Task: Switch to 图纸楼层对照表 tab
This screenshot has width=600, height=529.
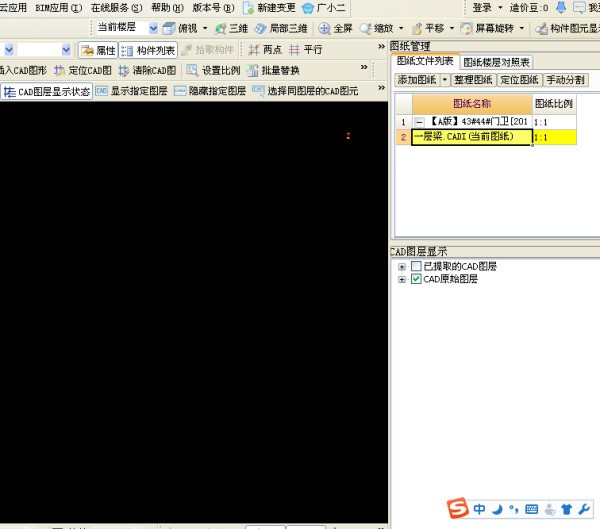Action: pos(496,62)
